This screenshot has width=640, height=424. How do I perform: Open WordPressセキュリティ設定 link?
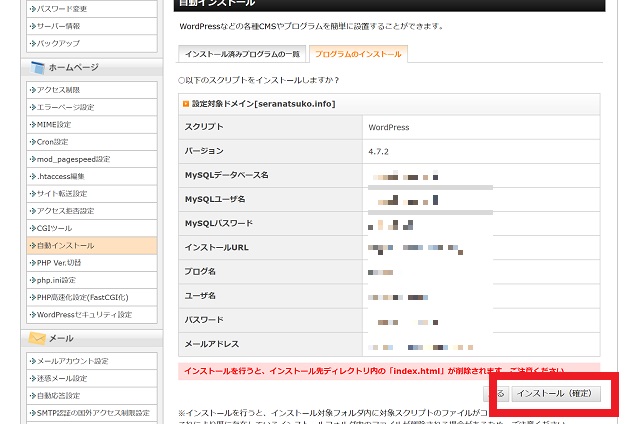(92, 315)
